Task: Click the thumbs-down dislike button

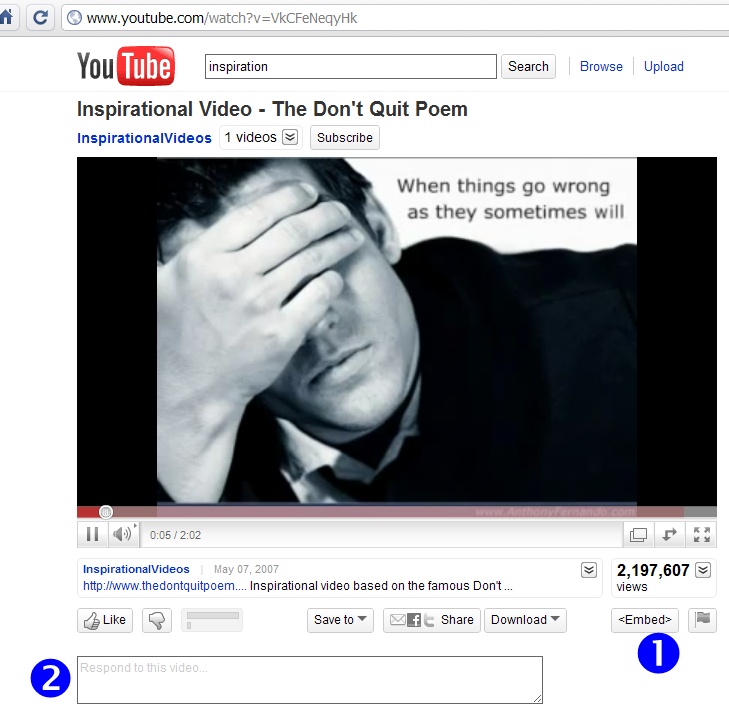Action: 157,620
